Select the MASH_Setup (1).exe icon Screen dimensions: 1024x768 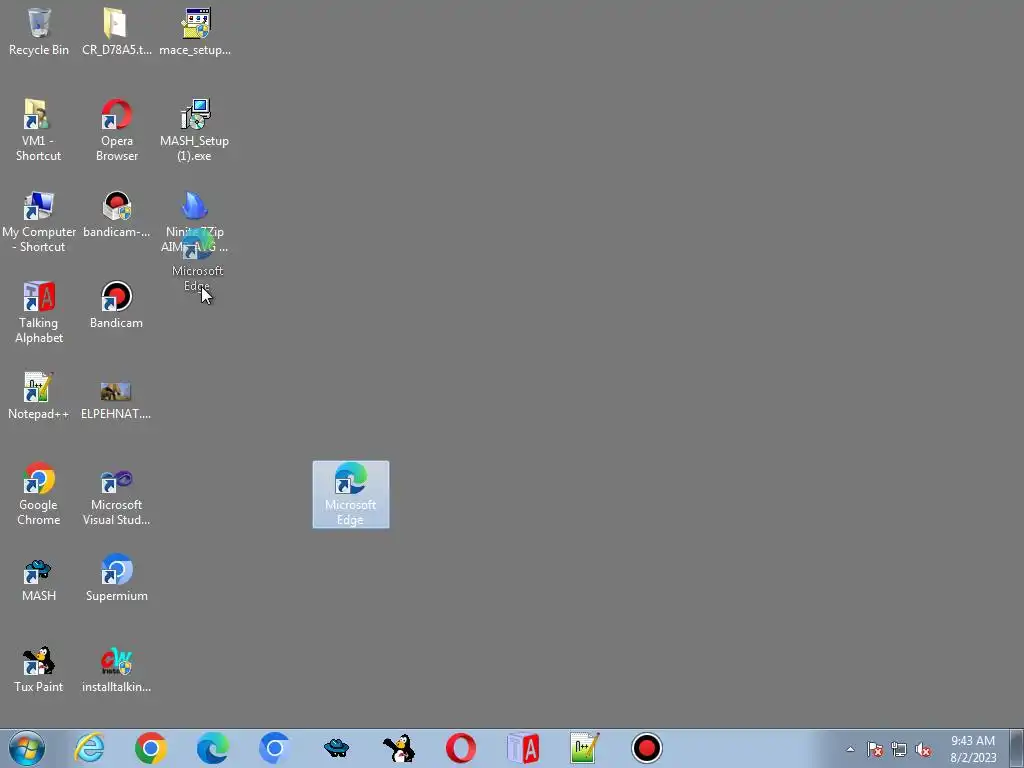[x=195, y=130]
